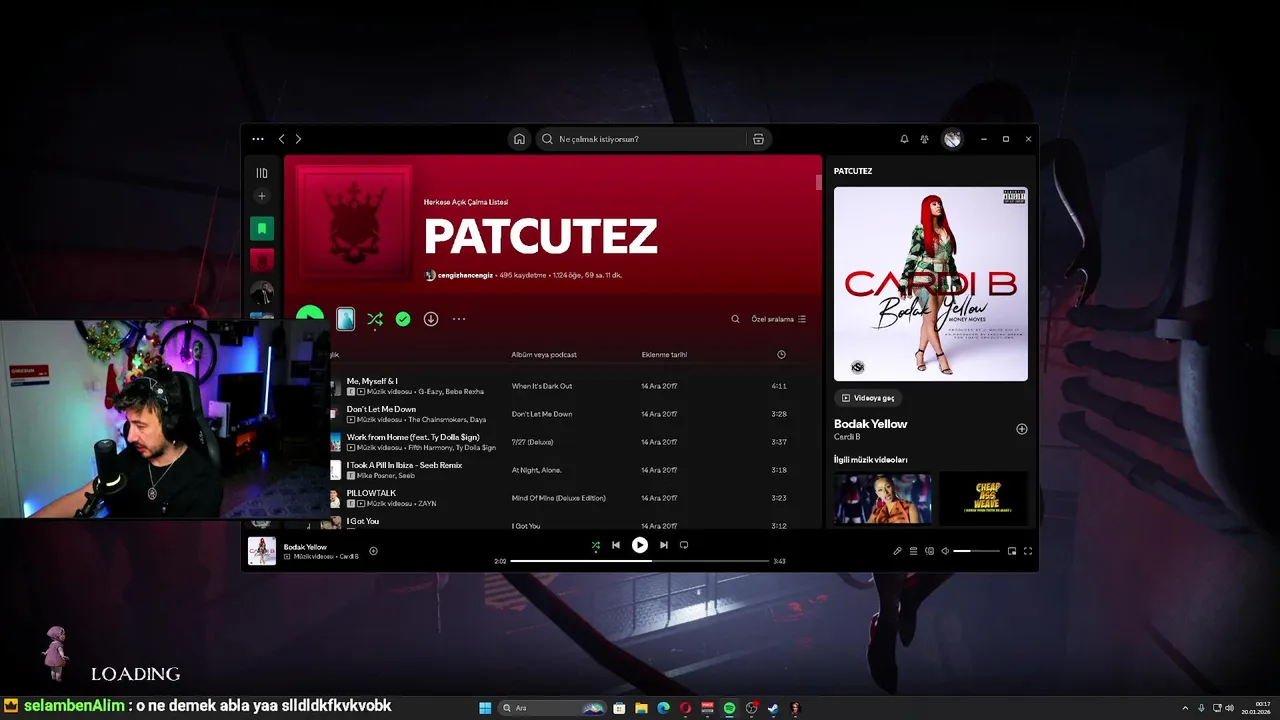Screen dimensions: 1280x720
Task: Open notifications bell in Spotify
Action: [x=904, y=139]
